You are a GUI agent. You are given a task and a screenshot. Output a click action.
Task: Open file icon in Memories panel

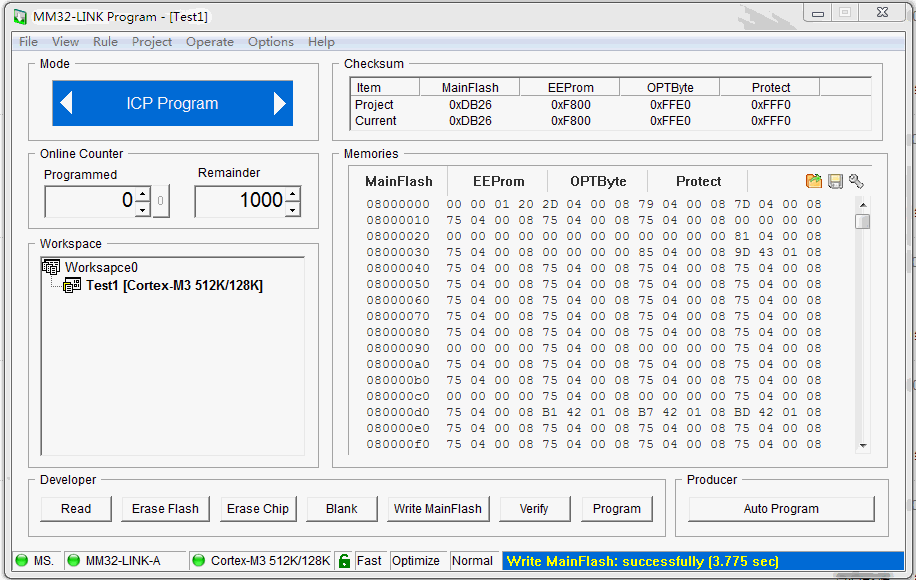(814, 181)
